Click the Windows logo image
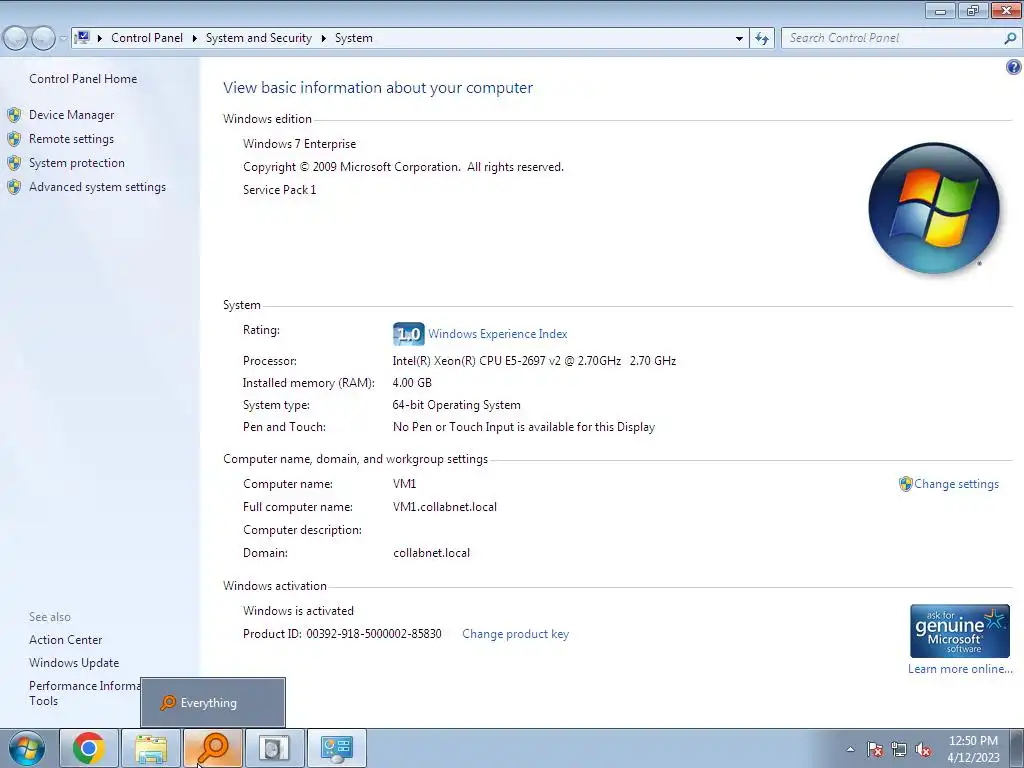Image resolution: width=1024 pixels, height=768 pixels. (934, 208)
